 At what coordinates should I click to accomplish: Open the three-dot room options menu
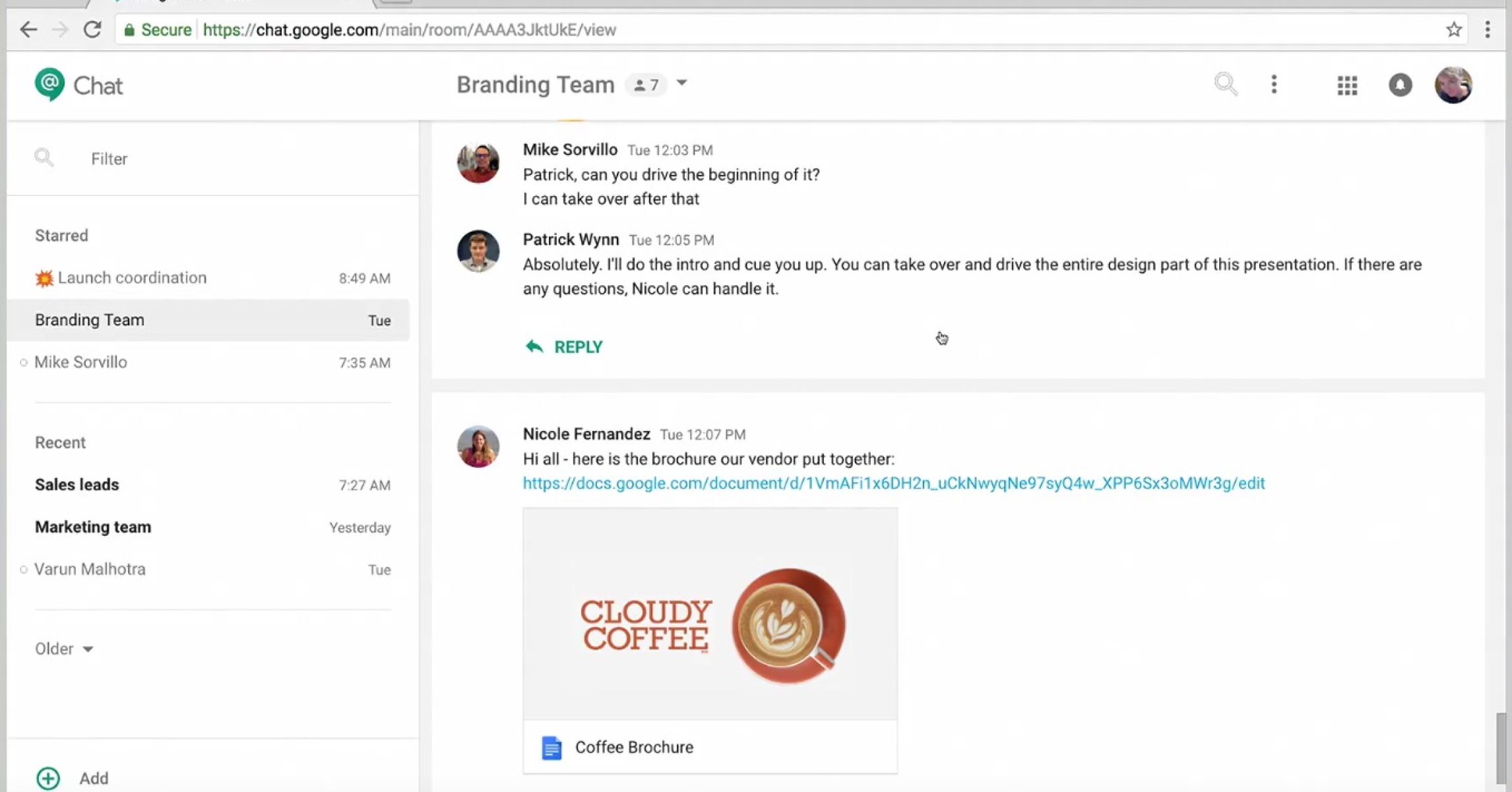pyautogui.click(x=1274, y=84)
